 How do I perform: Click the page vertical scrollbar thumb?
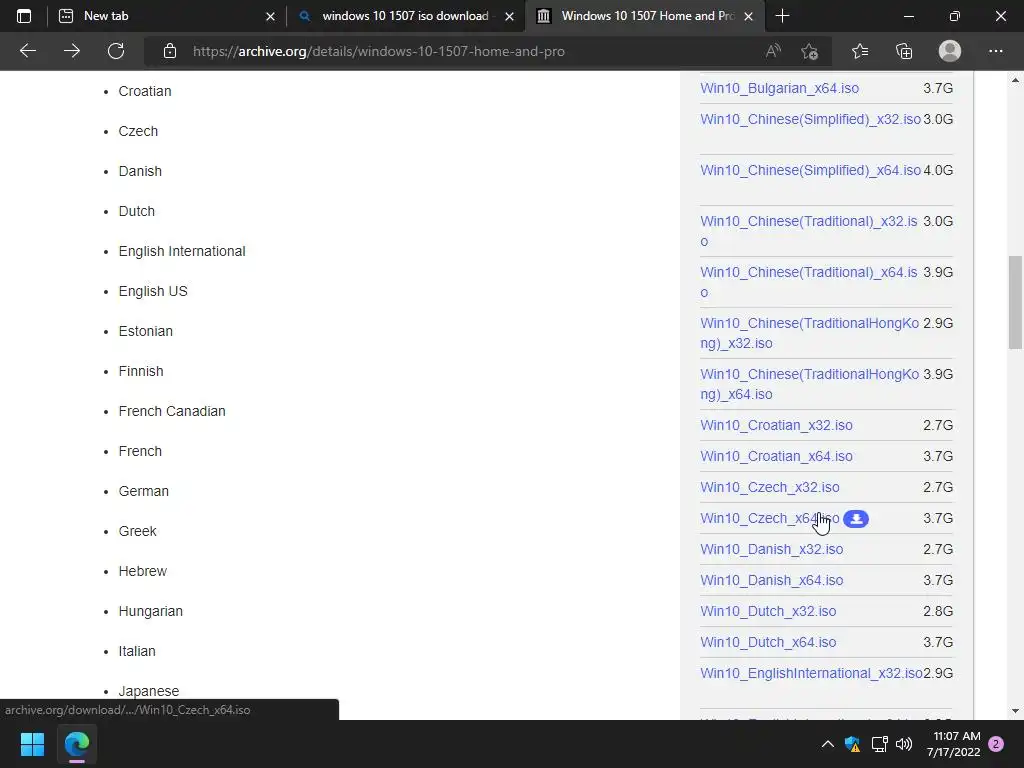1015,302
